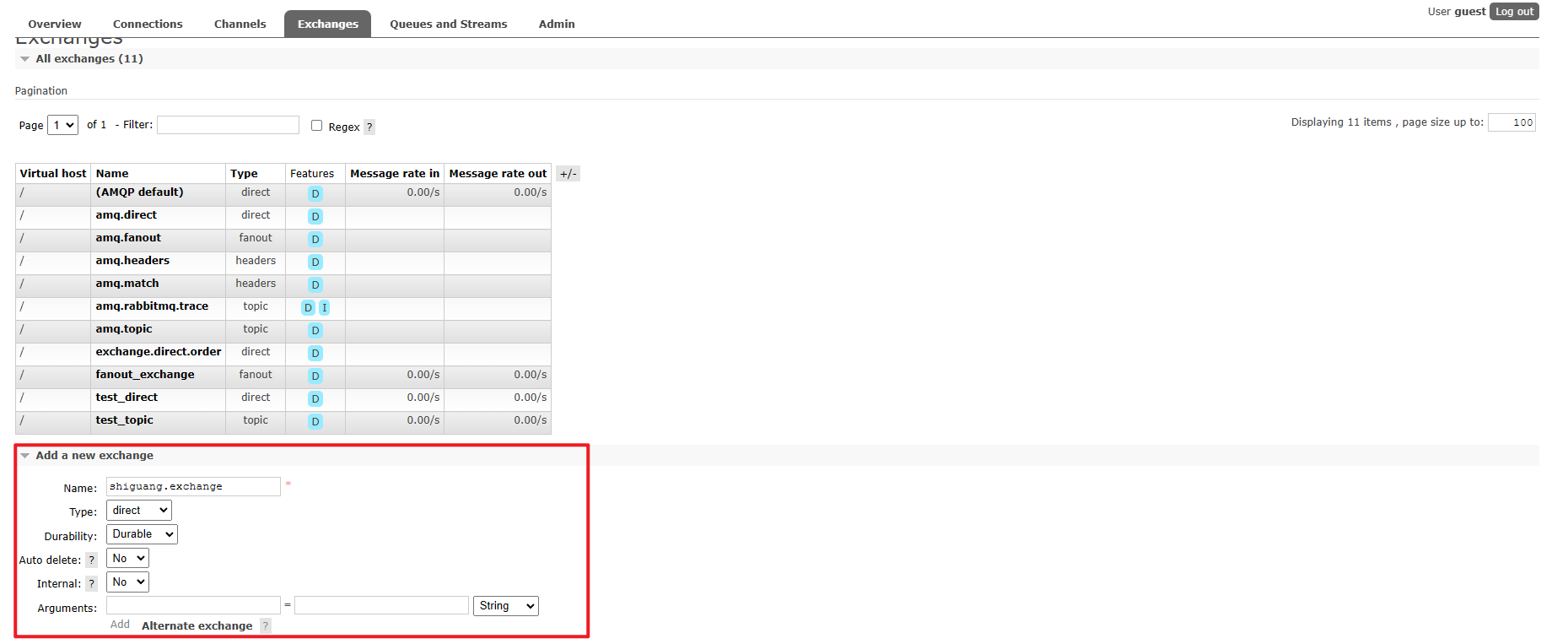Open the amq.headers exchange
This screenshot has height=644, width=1568.
pos(132,261)
